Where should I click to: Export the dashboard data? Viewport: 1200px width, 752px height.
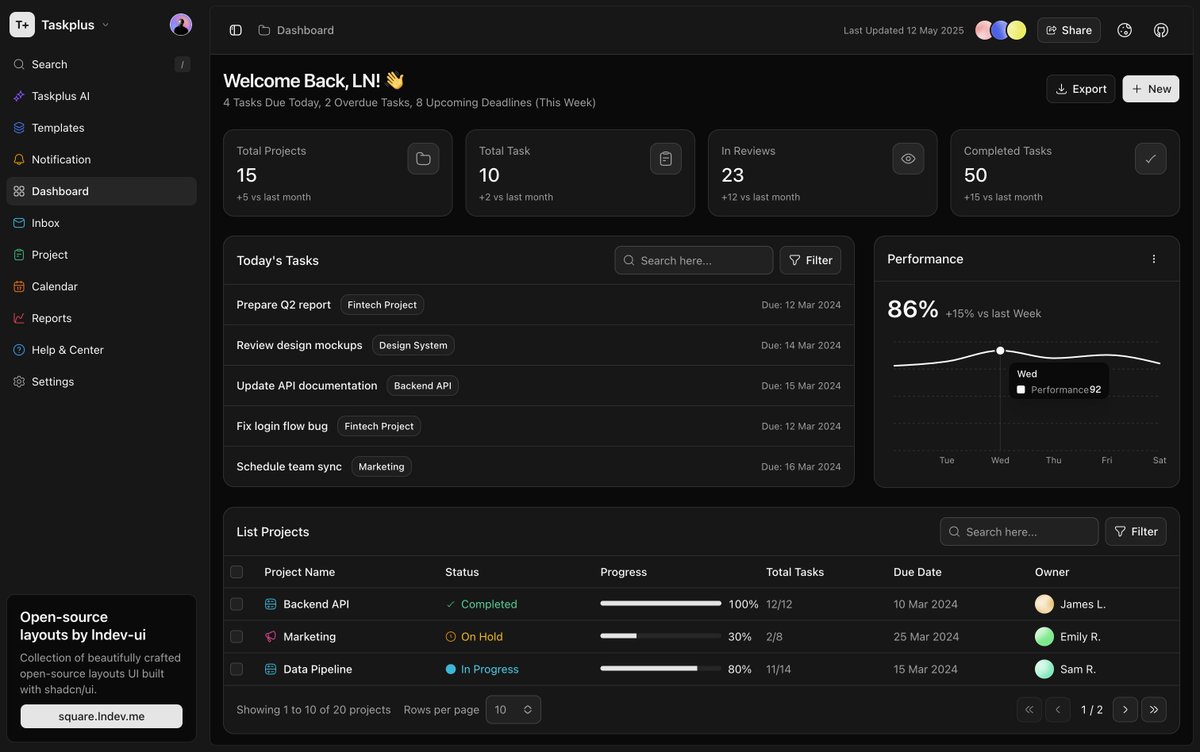pos(1080,88)
